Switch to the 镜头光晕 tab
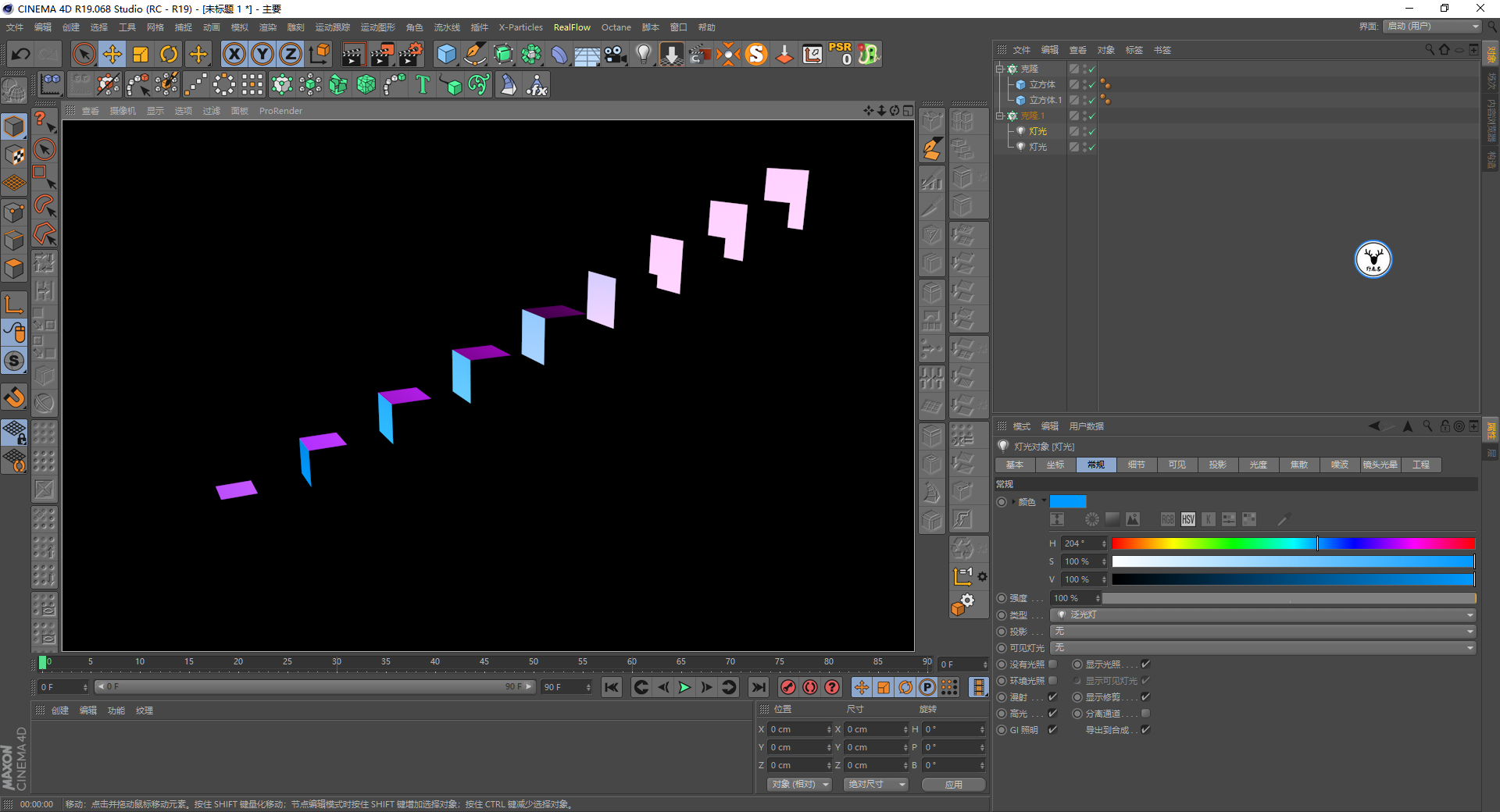Screen dimensions: 1500x812 pos(1380,465)
